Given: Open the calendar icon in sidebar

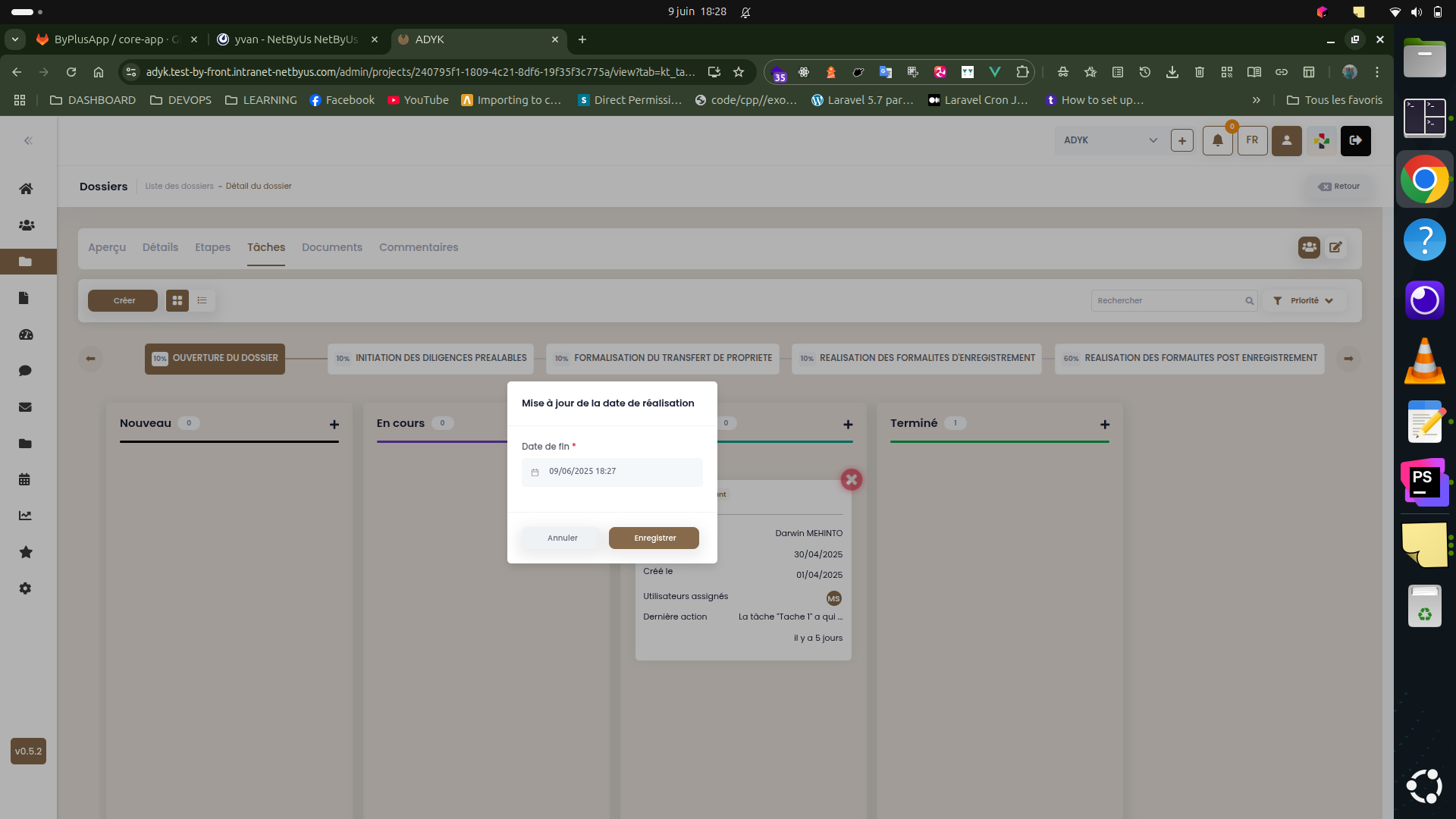Looking at the screenshot, I should point(24,479).
